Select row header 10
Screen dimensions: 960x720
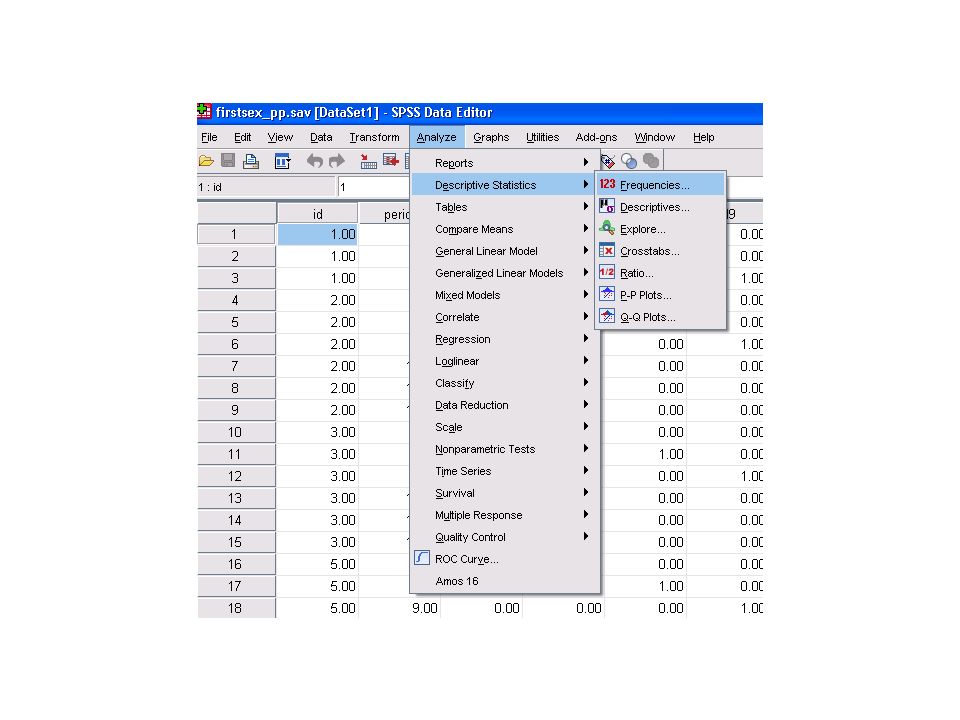(236, 432)
